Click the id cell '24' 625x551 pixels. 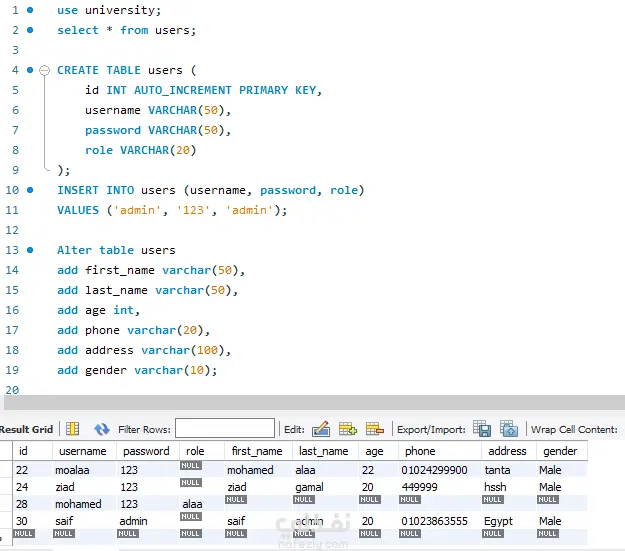click(32, 487)
